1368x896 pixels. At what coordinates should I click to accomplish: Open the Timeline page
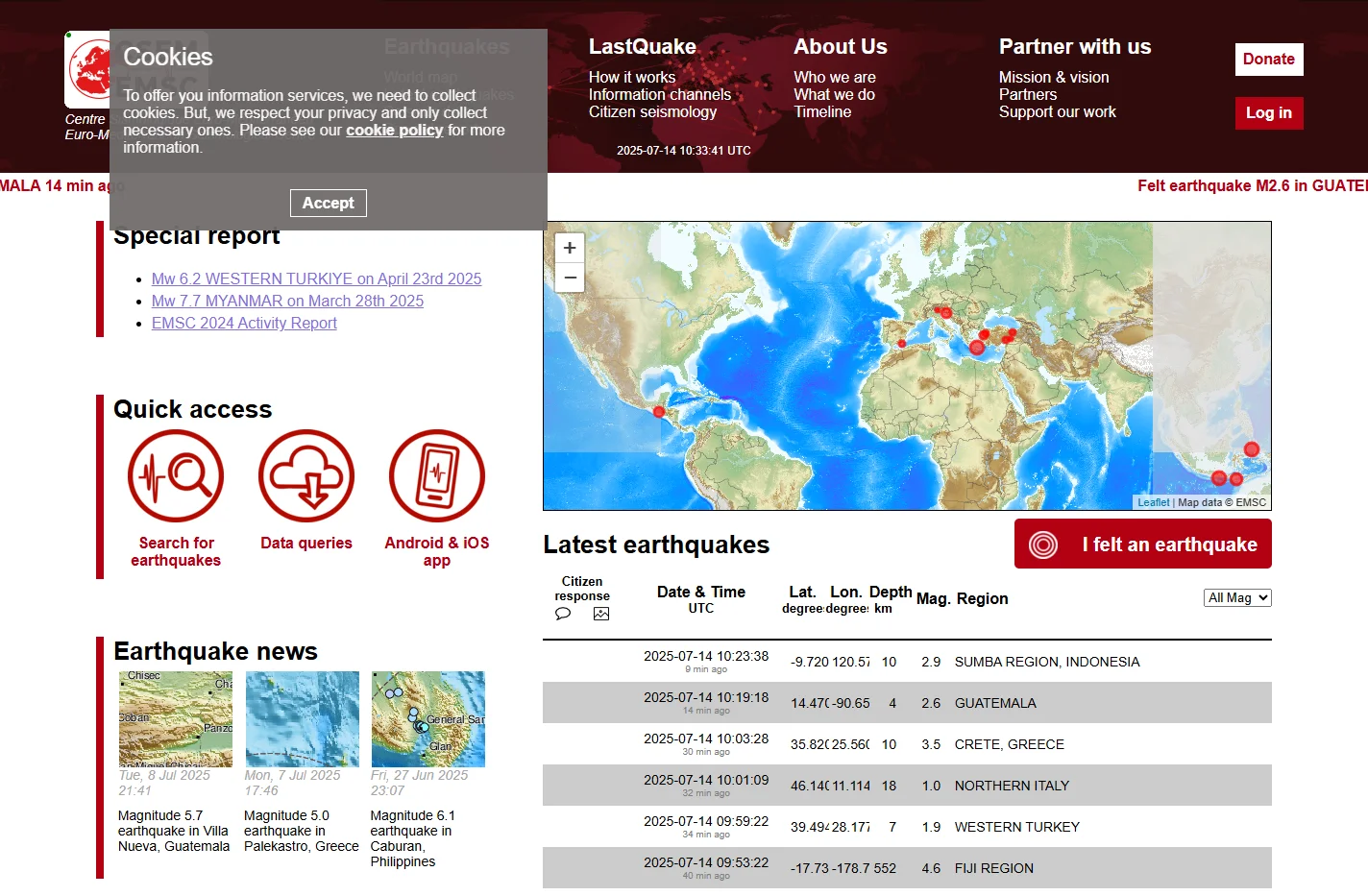(x=822, y=111)
